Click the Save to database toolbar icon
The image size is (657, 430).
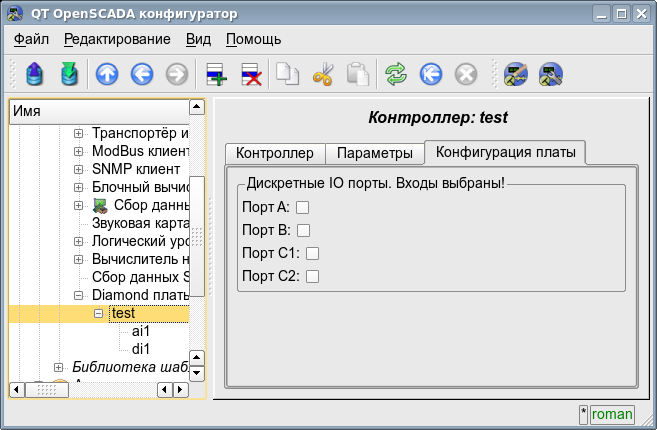pos(68,74)
